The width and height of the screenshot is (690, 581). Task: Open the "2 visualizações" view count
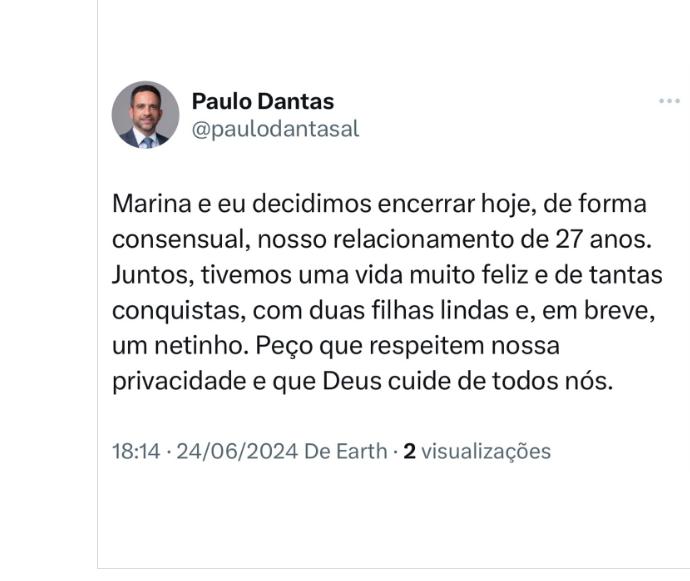point(477,451)
